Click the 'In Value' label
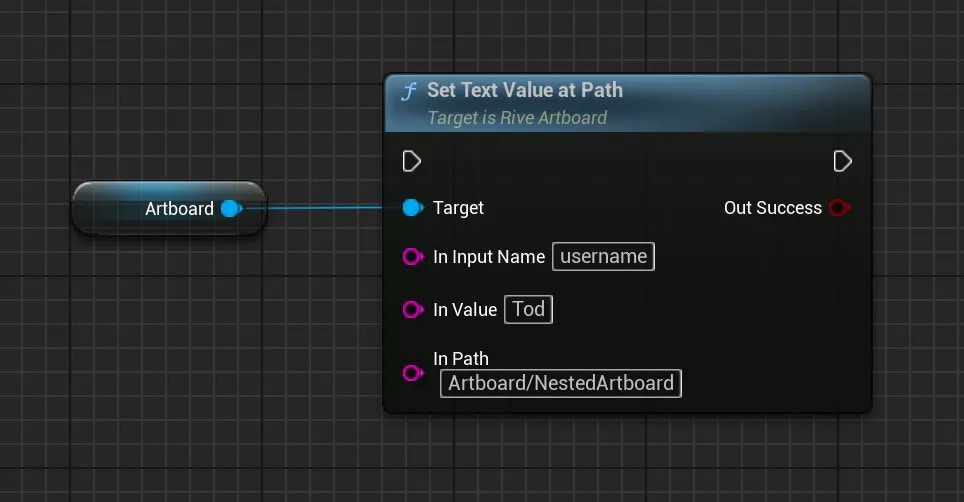The width and height of the screenshot is (964, 502). (x=465, y=310)
